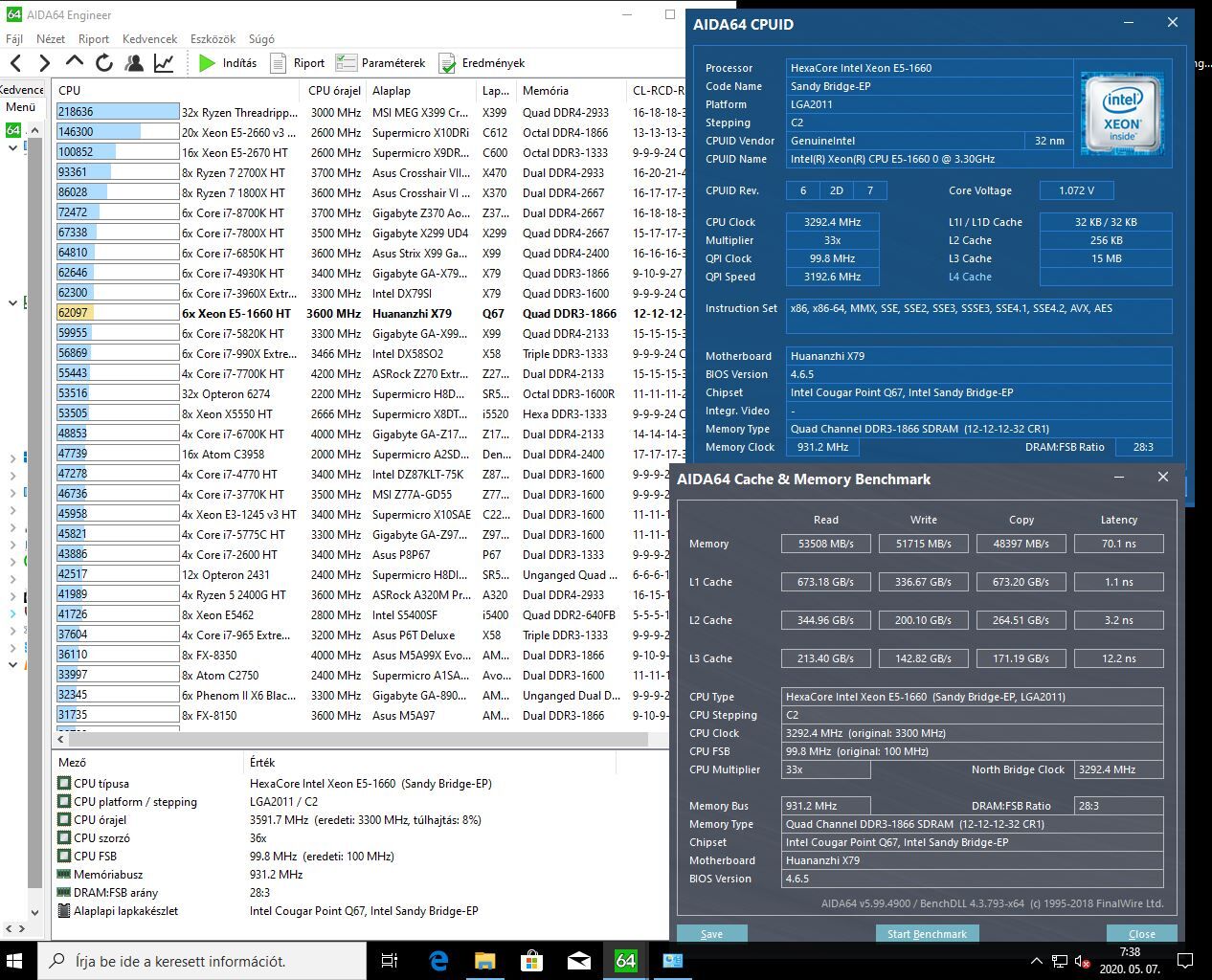1212x980 pixels.
Task: Open the Nézet menu
Action: (51, 39)
